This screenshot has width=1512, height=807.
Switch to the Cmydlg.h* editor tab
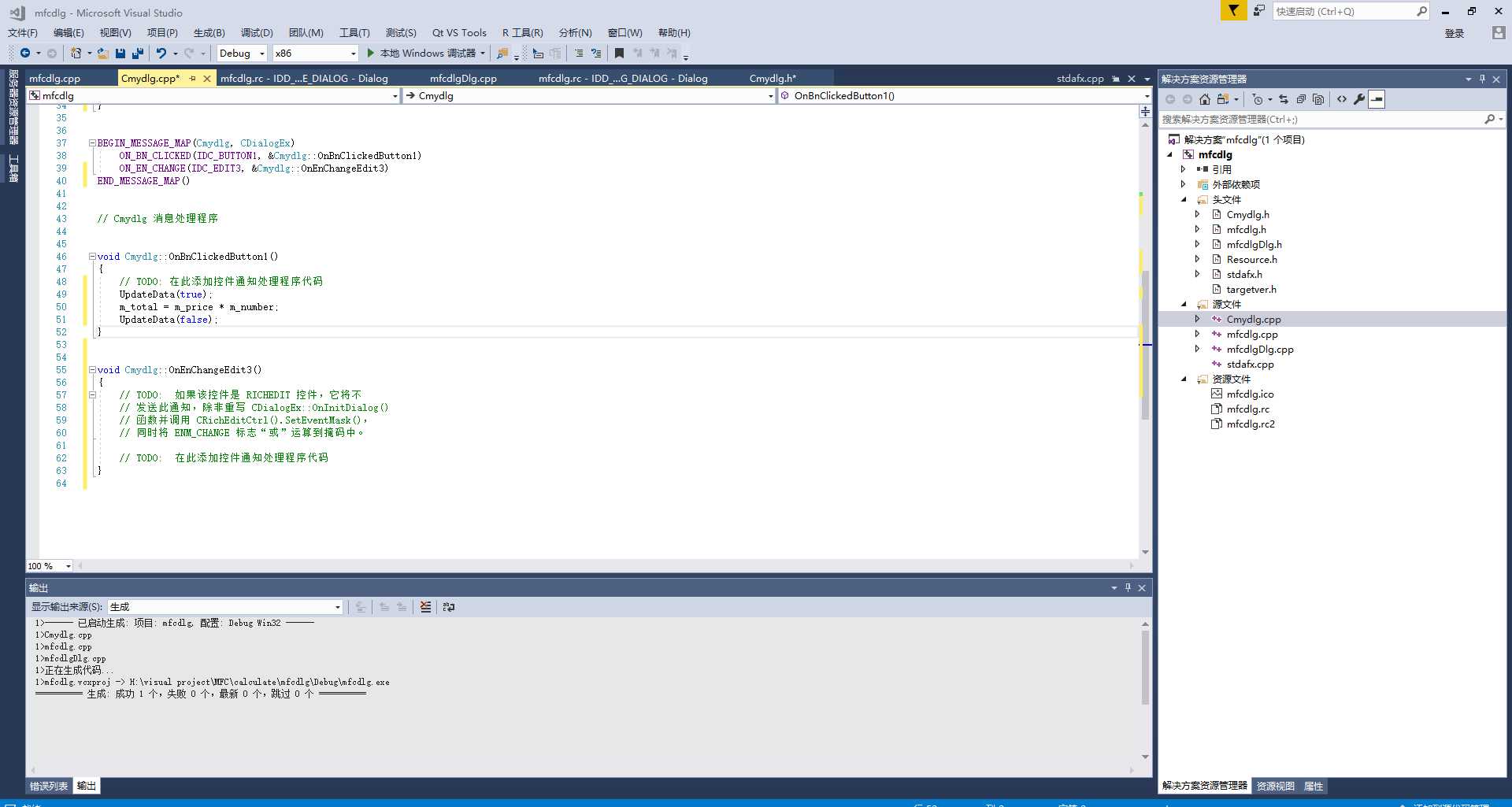pos(773,78)
